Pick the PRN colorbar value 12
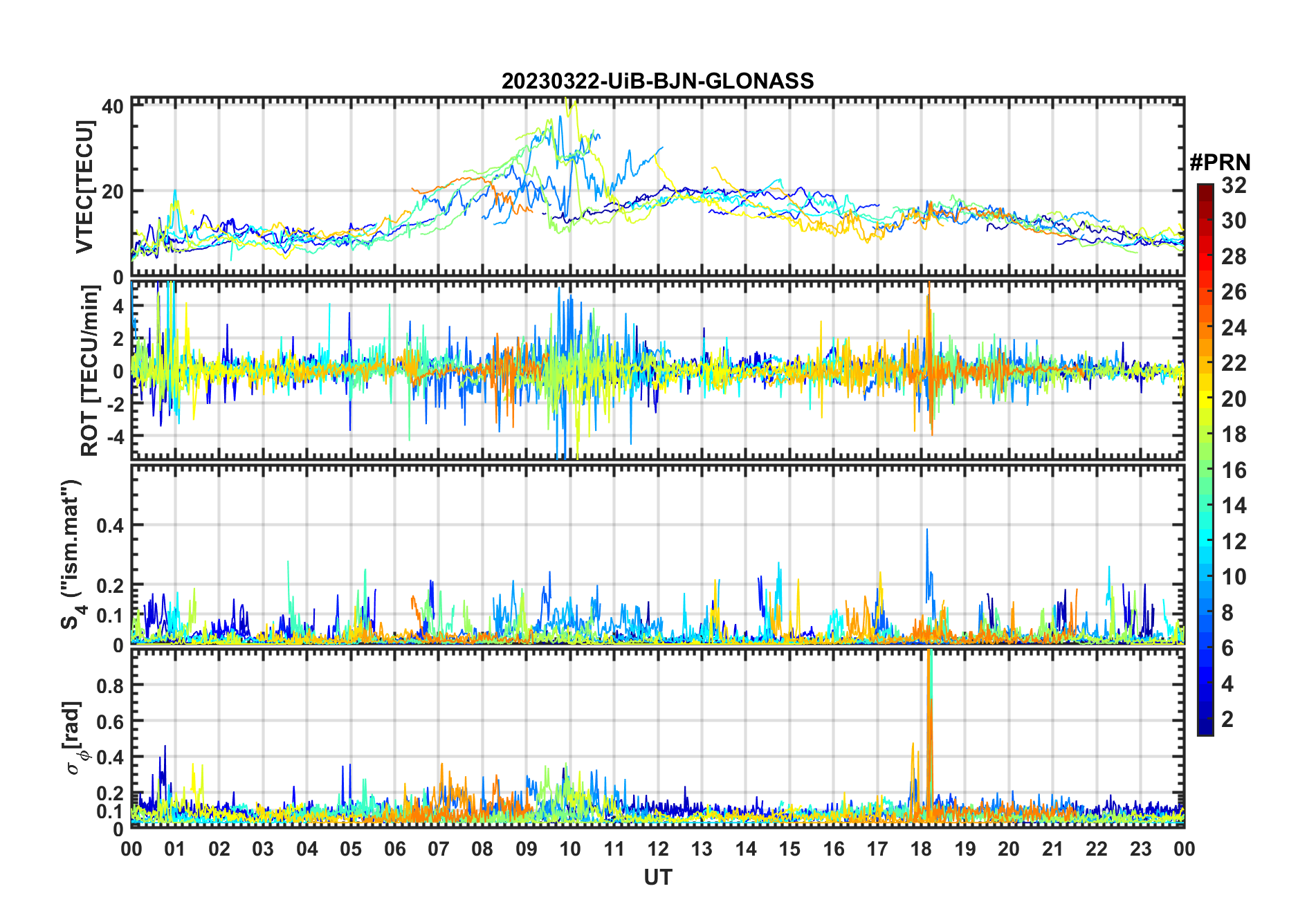 1234,542
